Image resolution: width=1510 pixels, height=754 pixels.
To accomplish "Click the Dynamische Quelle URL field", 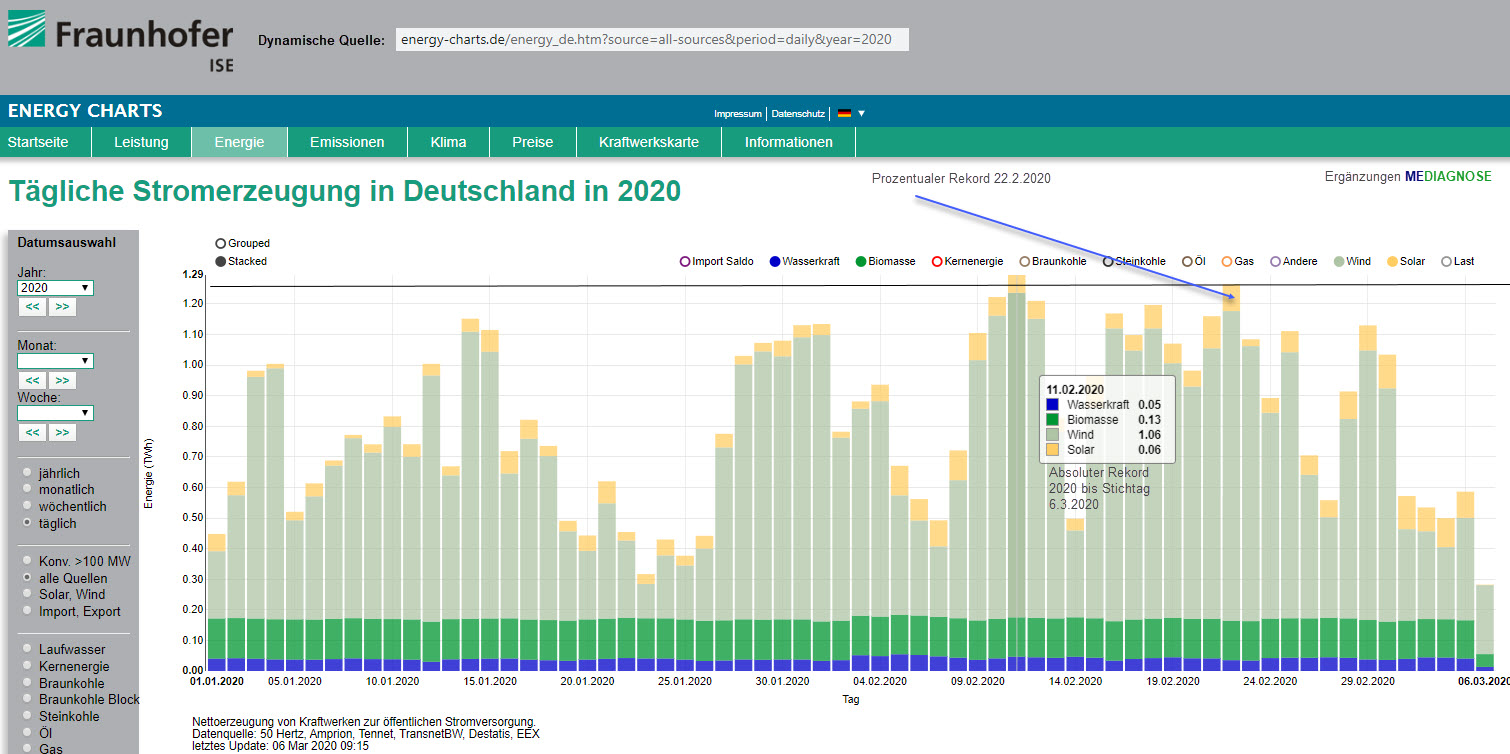I will point(652,40).
